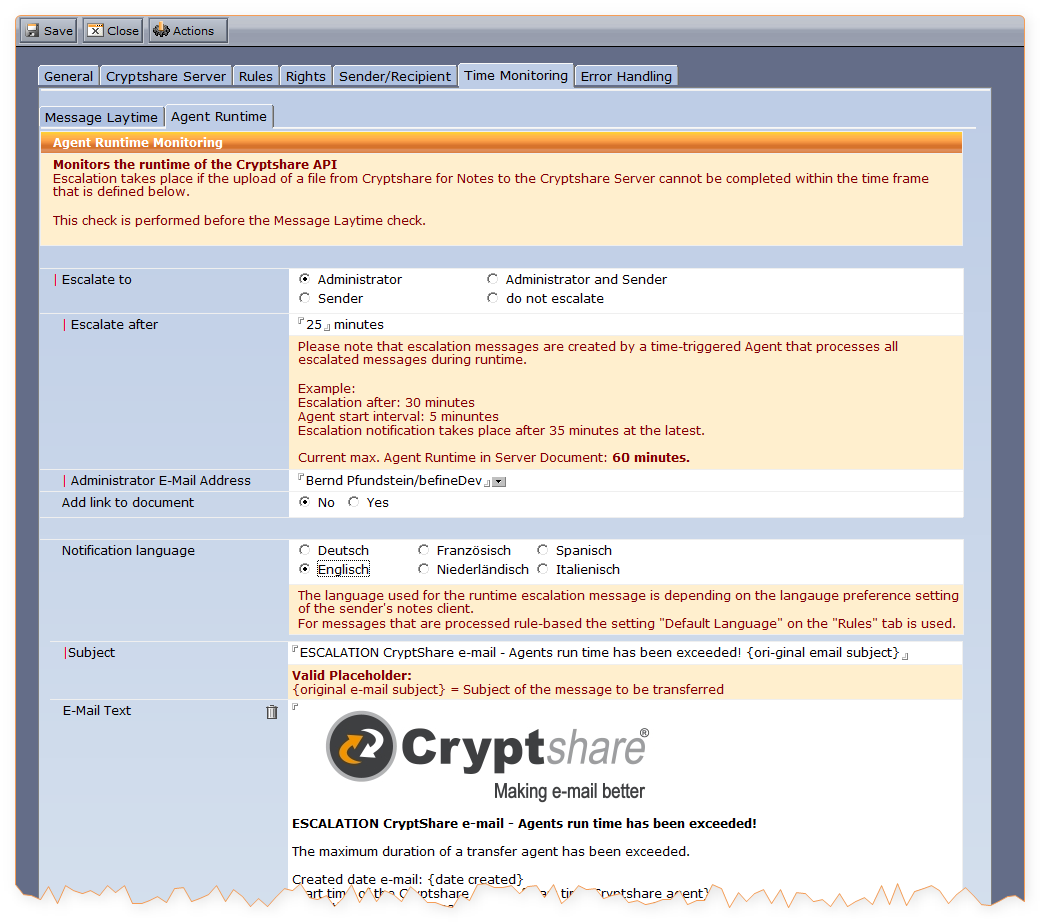Click 'The maximum duration of a transfer agent' text
Image resolution: width=1040 pixels, height=923 pixels.
(491, 851)
